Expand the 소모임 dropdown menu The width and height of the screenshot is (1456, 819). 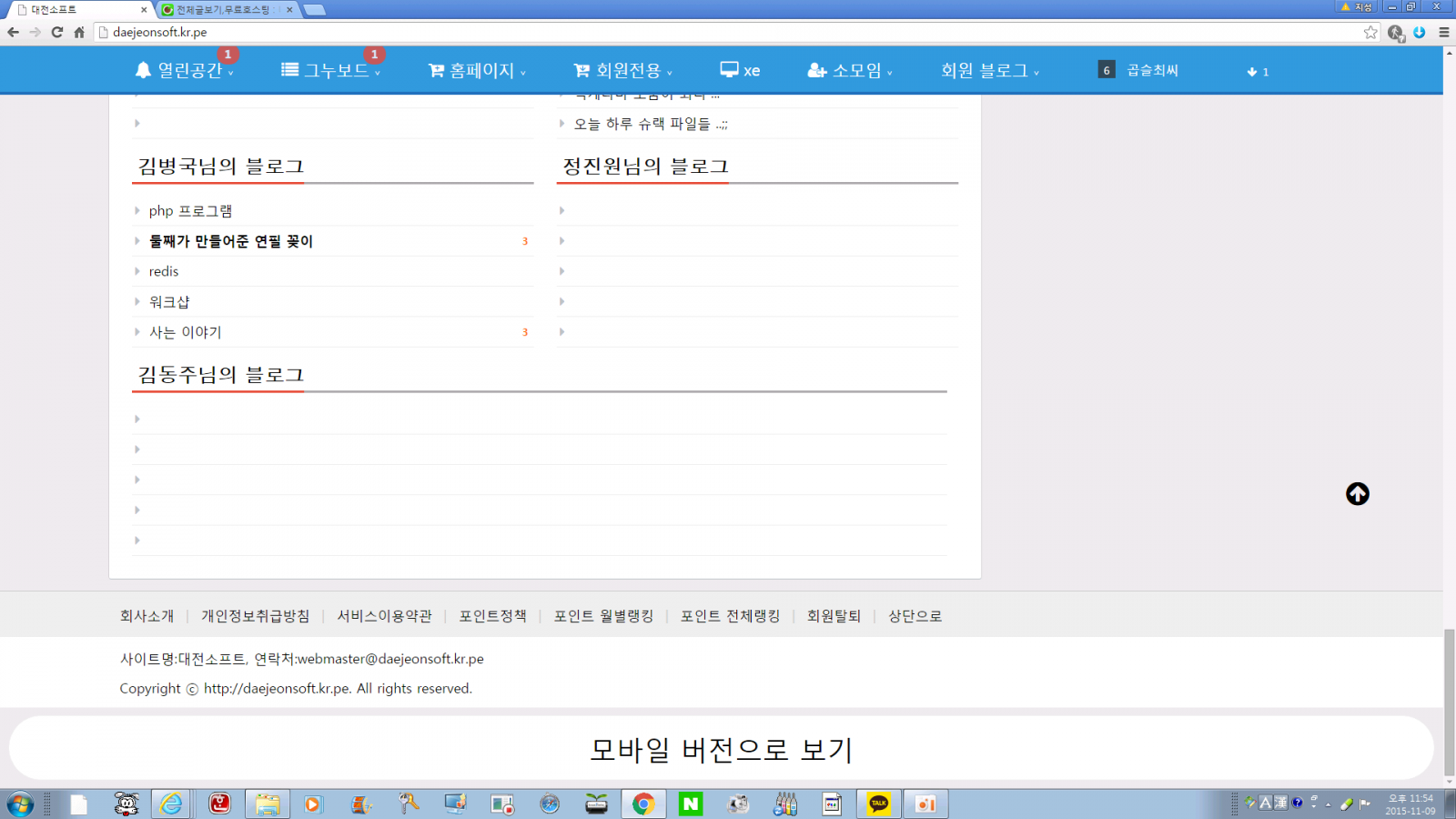[850, 70]
